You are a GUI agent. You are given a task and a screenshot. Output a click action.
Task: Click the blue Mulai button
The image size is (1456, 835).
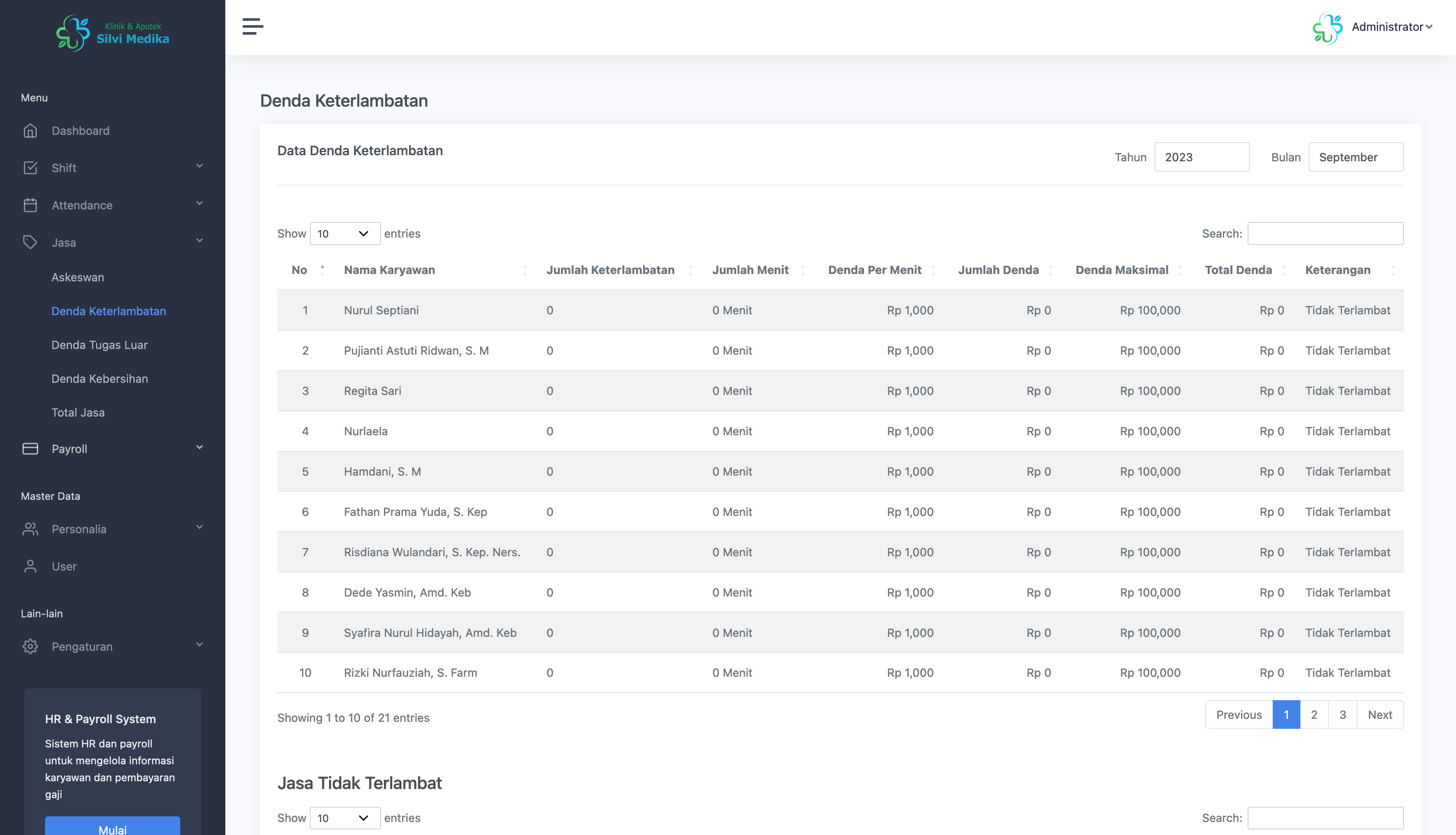tap(112, 826)
